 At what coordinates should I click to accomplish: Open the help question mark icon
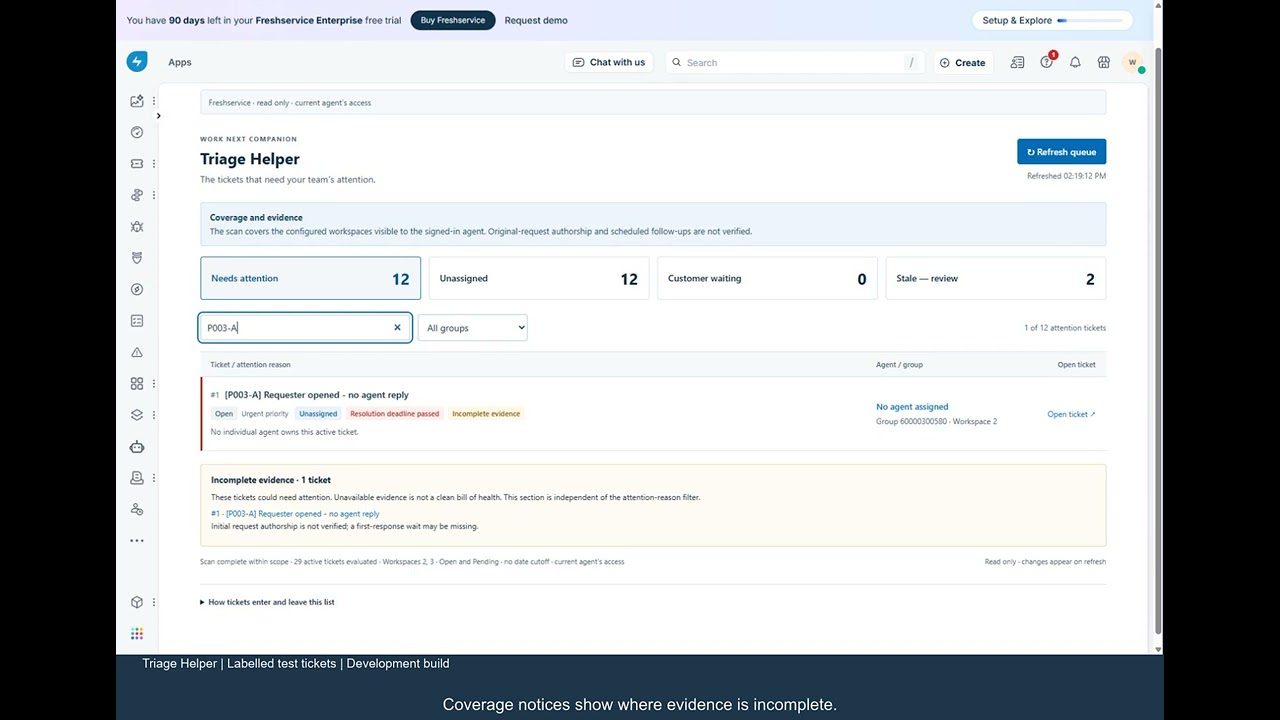click(1046, 62)
